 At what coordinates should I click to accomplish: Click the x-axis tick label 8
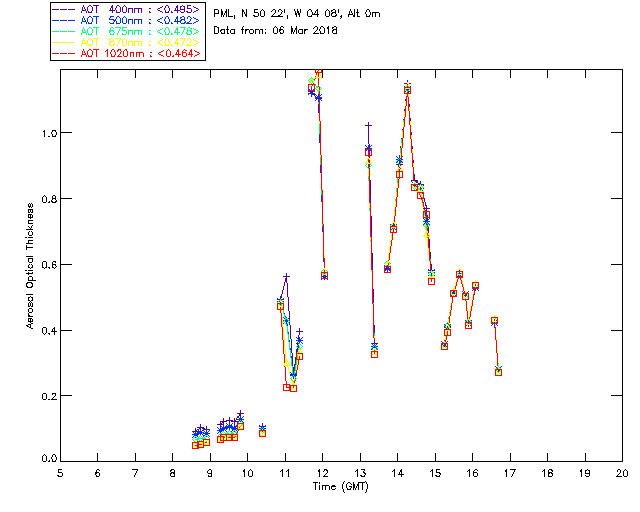(173, 473)
